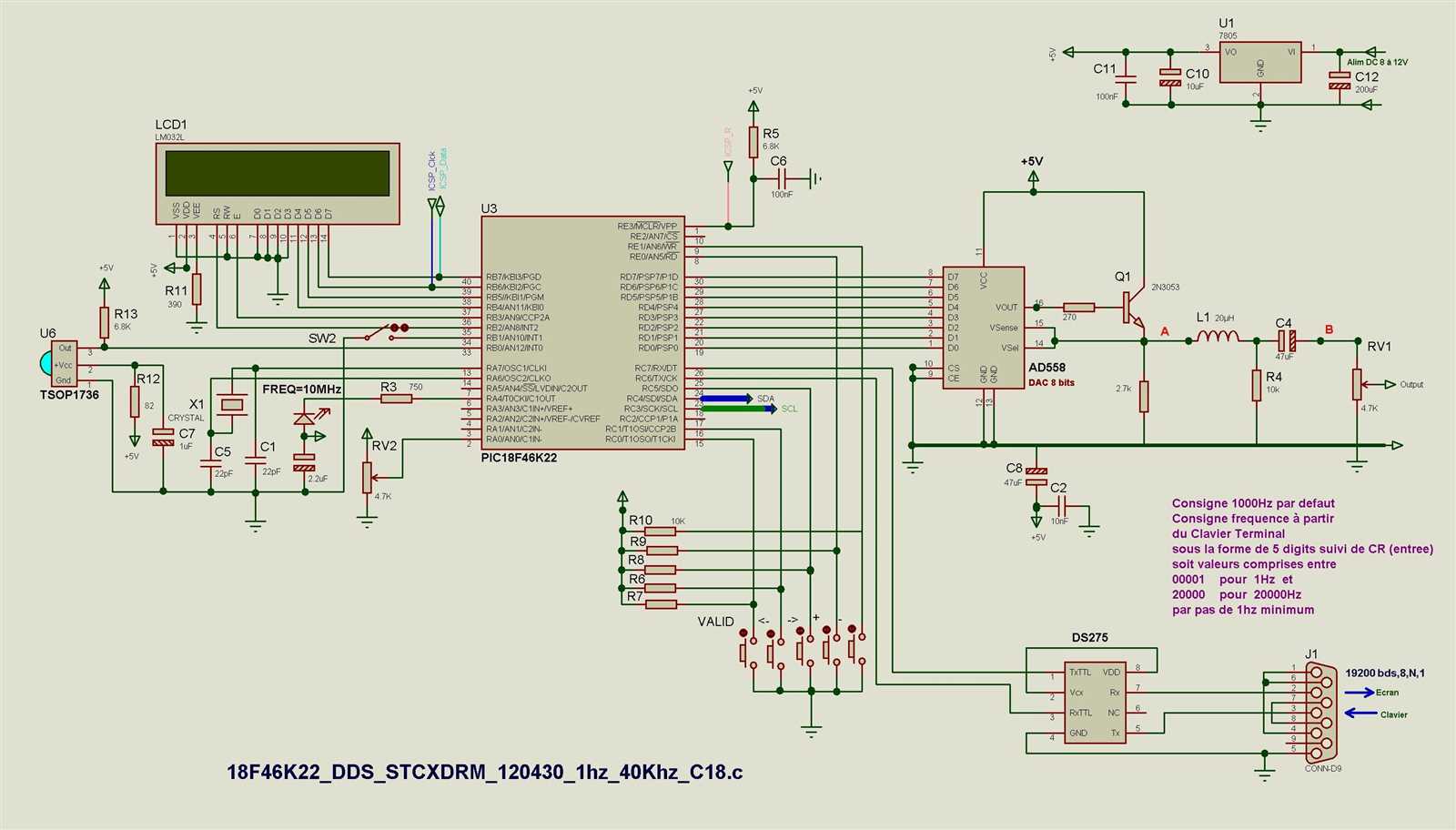
Task: Select the C6 100nF capacitor
Action: click(x=781, y=178)
